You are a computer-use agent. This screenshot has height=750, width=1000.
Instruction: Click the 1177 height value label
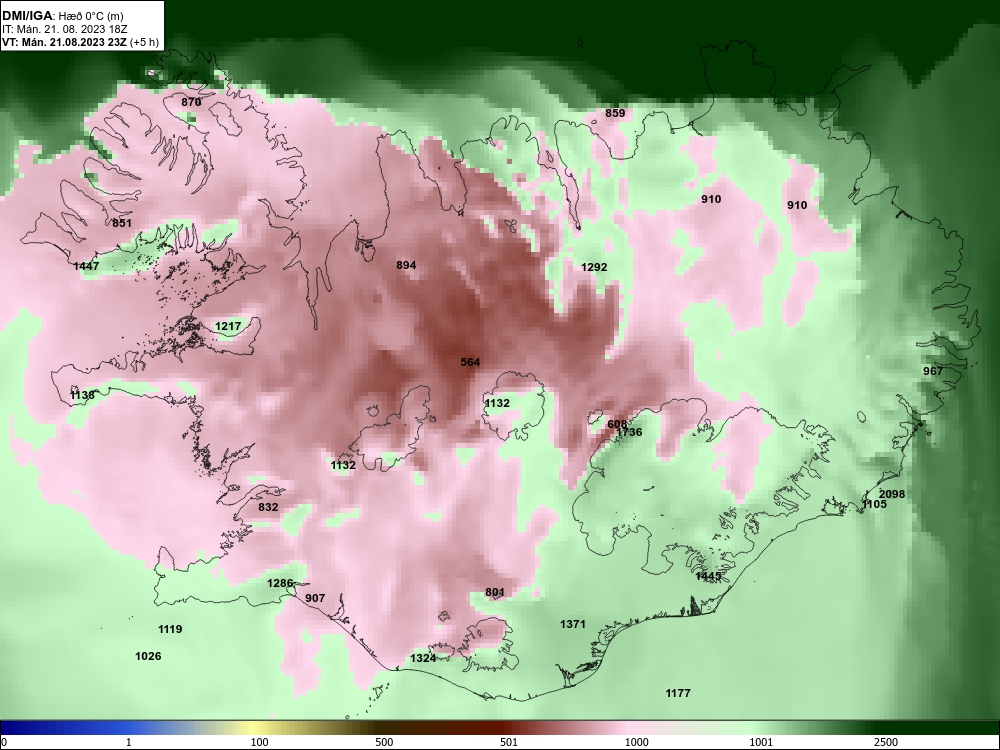click(x=678, y=693)
